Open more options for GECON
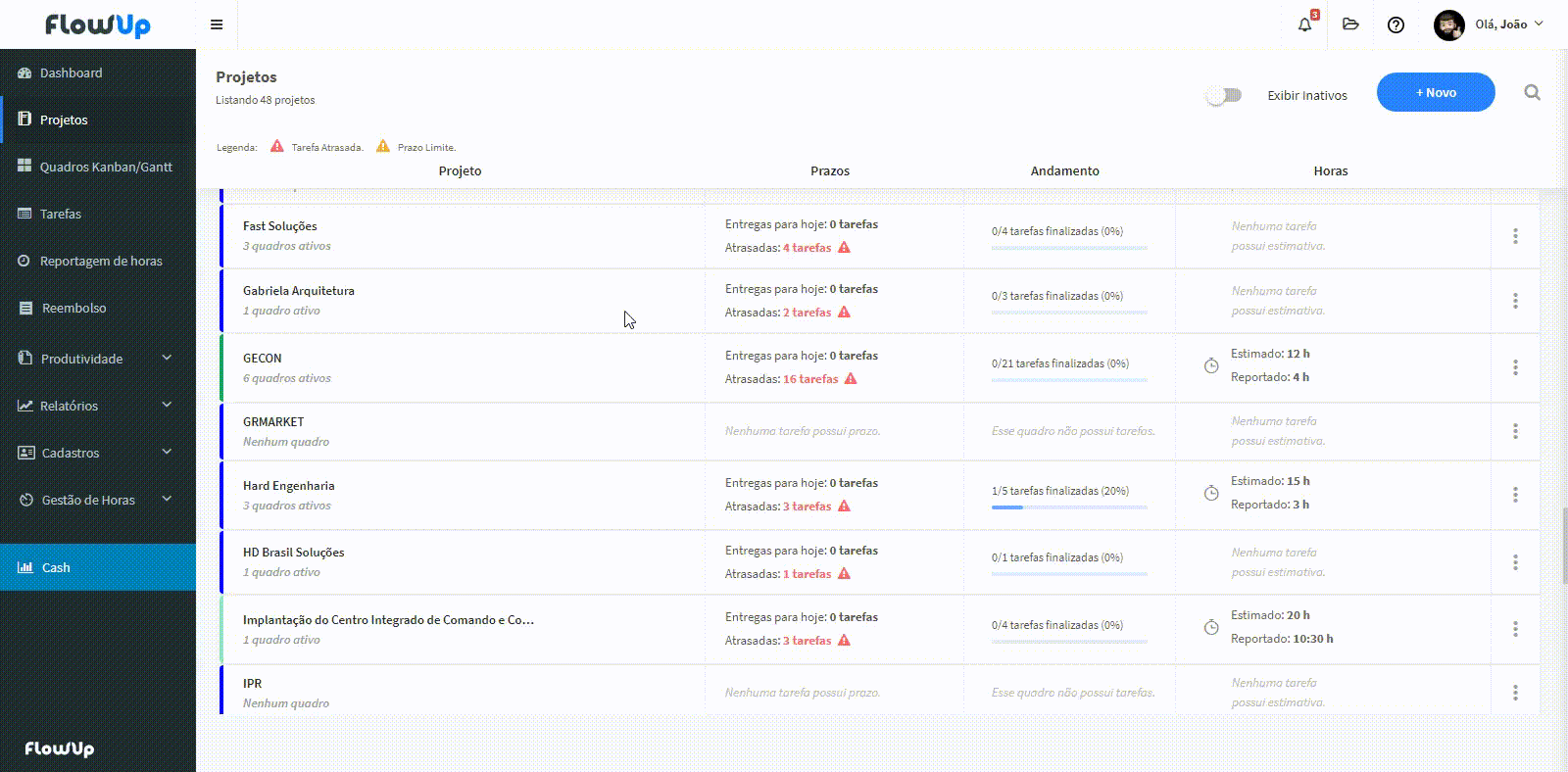The width and height of the screenshot is (1568, 772). [x=1515, y=367]
